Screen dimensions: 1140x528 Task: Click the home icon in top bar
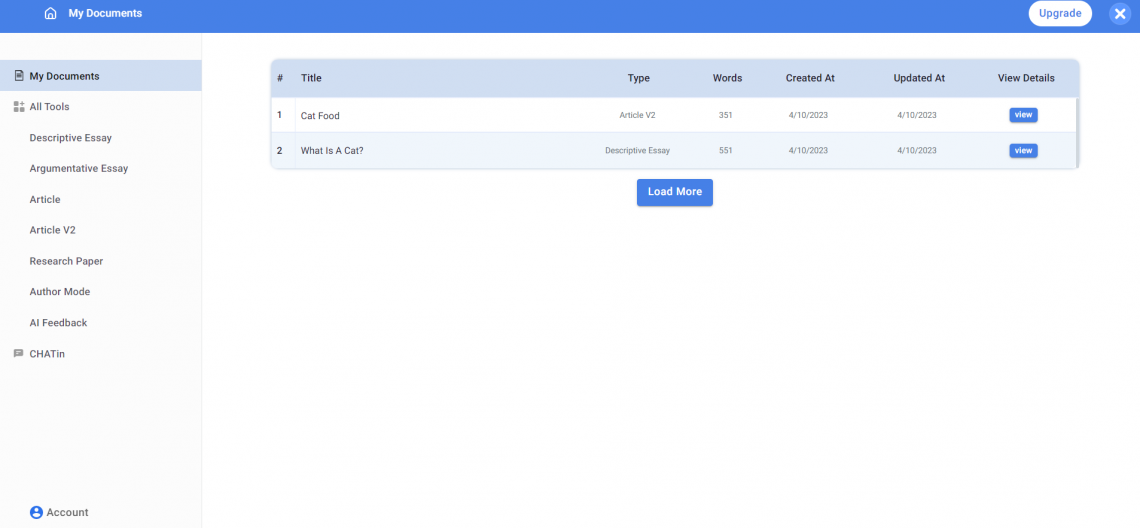coord(51,14)
